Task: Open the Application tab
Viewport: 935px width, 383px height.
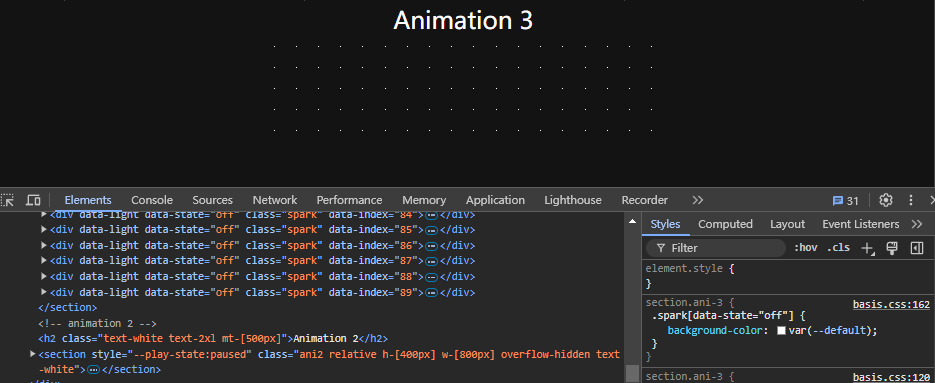Action: 496,200
